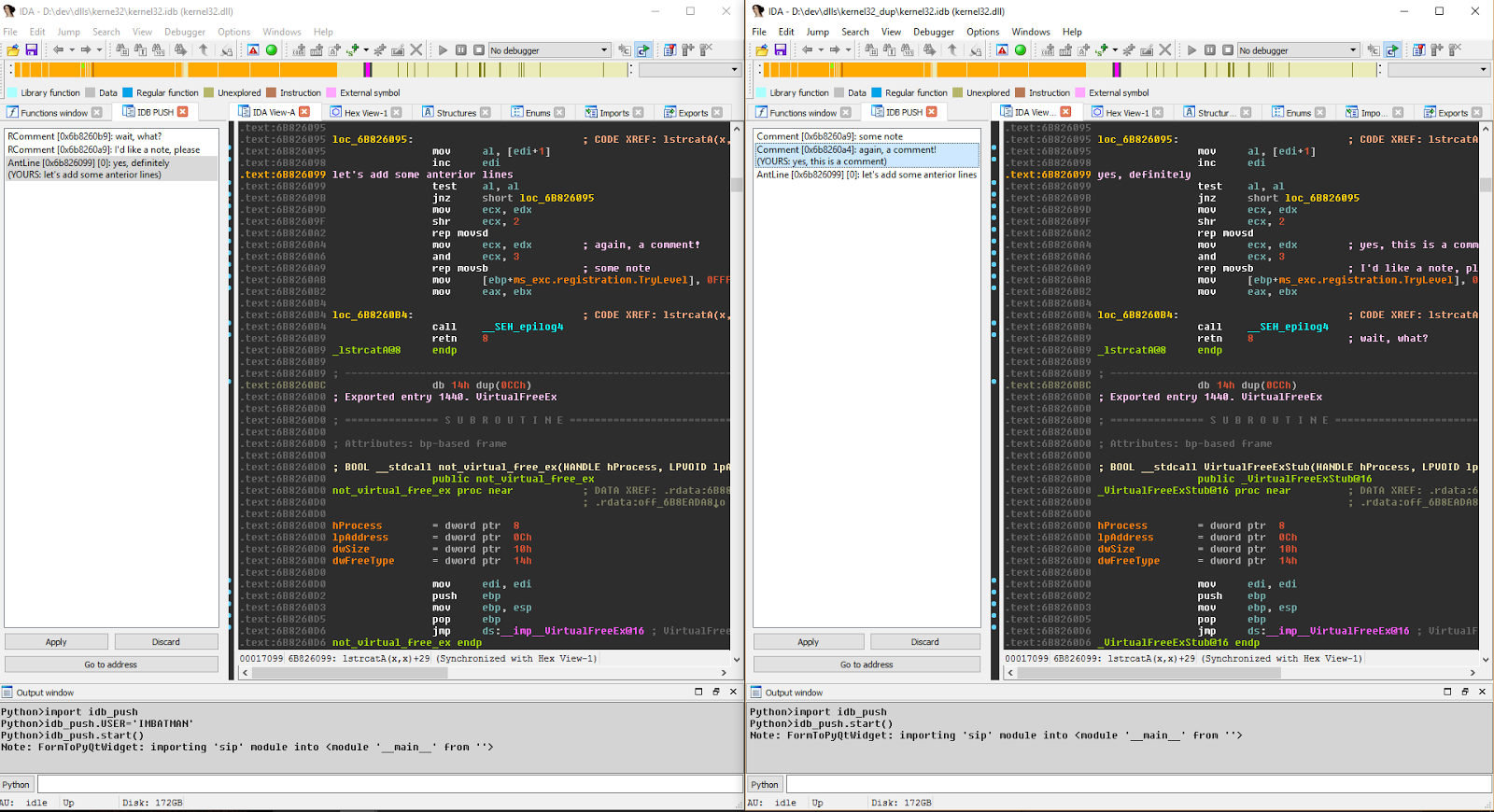Click the X cancel icon in right IDA toolbar
This screenshot has width=1494, height=812.
(1165, 50)
